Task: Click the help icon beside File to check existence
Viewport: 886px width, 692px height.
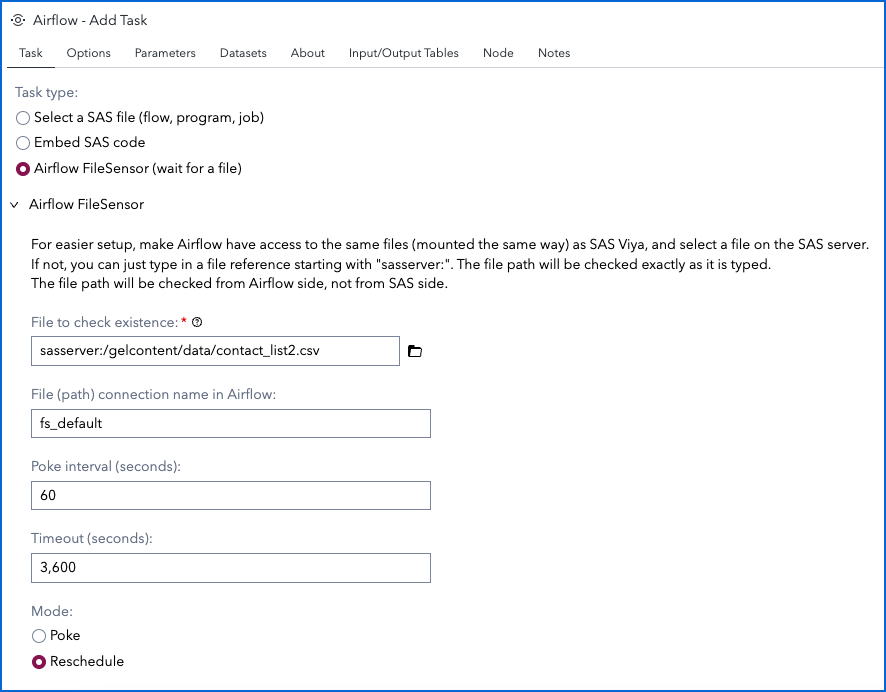Action: [x=197, y=323]
